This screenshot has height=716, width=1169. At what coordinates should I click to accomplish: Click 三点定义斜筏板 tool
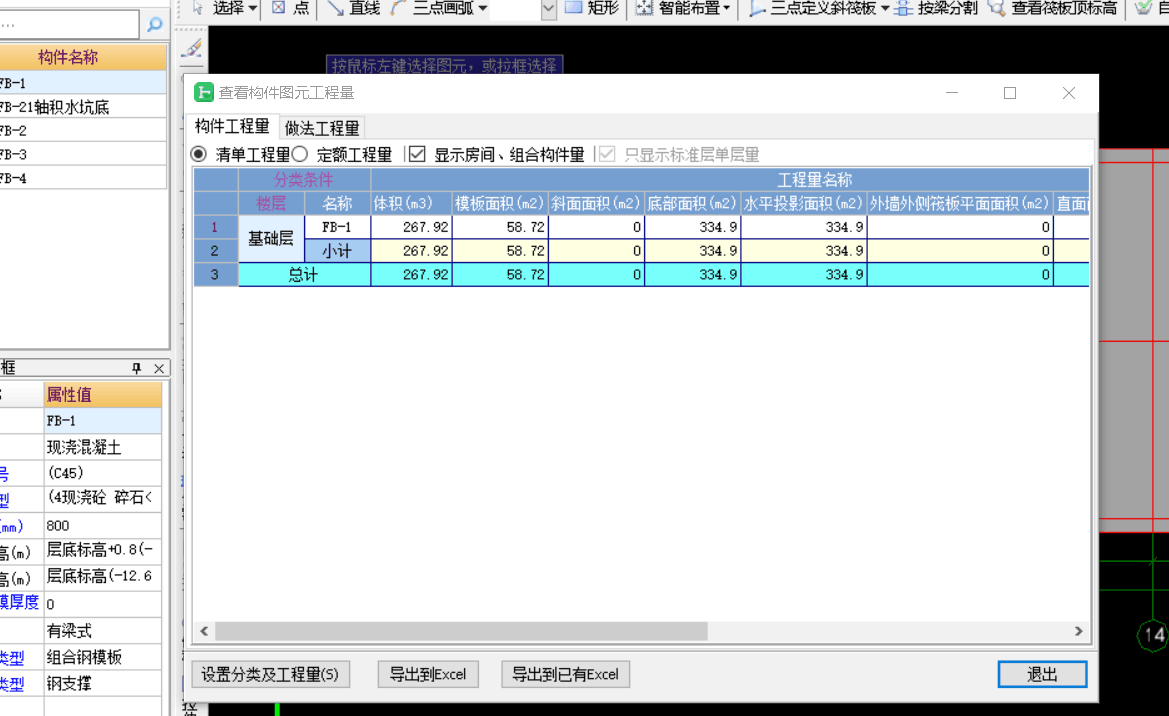point(813,8)
